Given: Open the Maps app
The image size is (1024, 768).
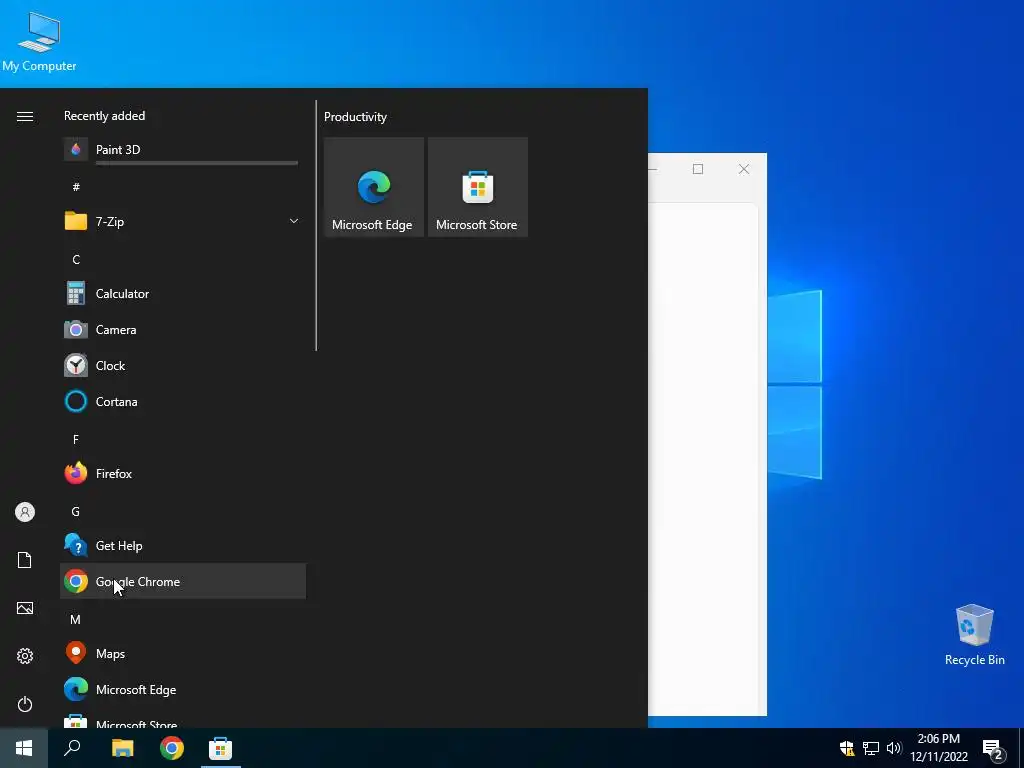Looking at the screenshot, I should point(182,654).
